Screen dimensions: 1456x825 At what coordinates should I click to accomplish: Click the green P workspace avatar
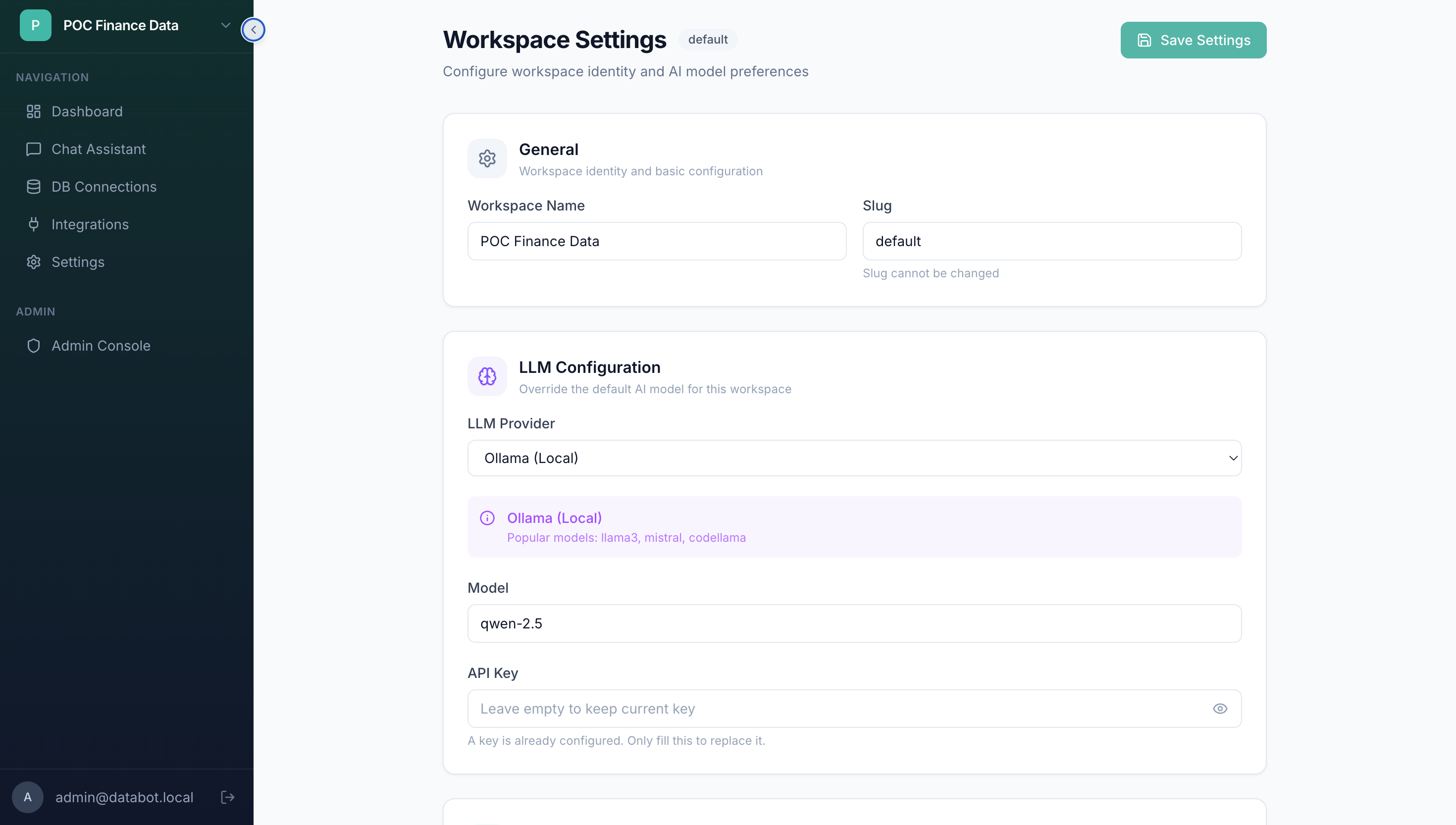[35, 25]
